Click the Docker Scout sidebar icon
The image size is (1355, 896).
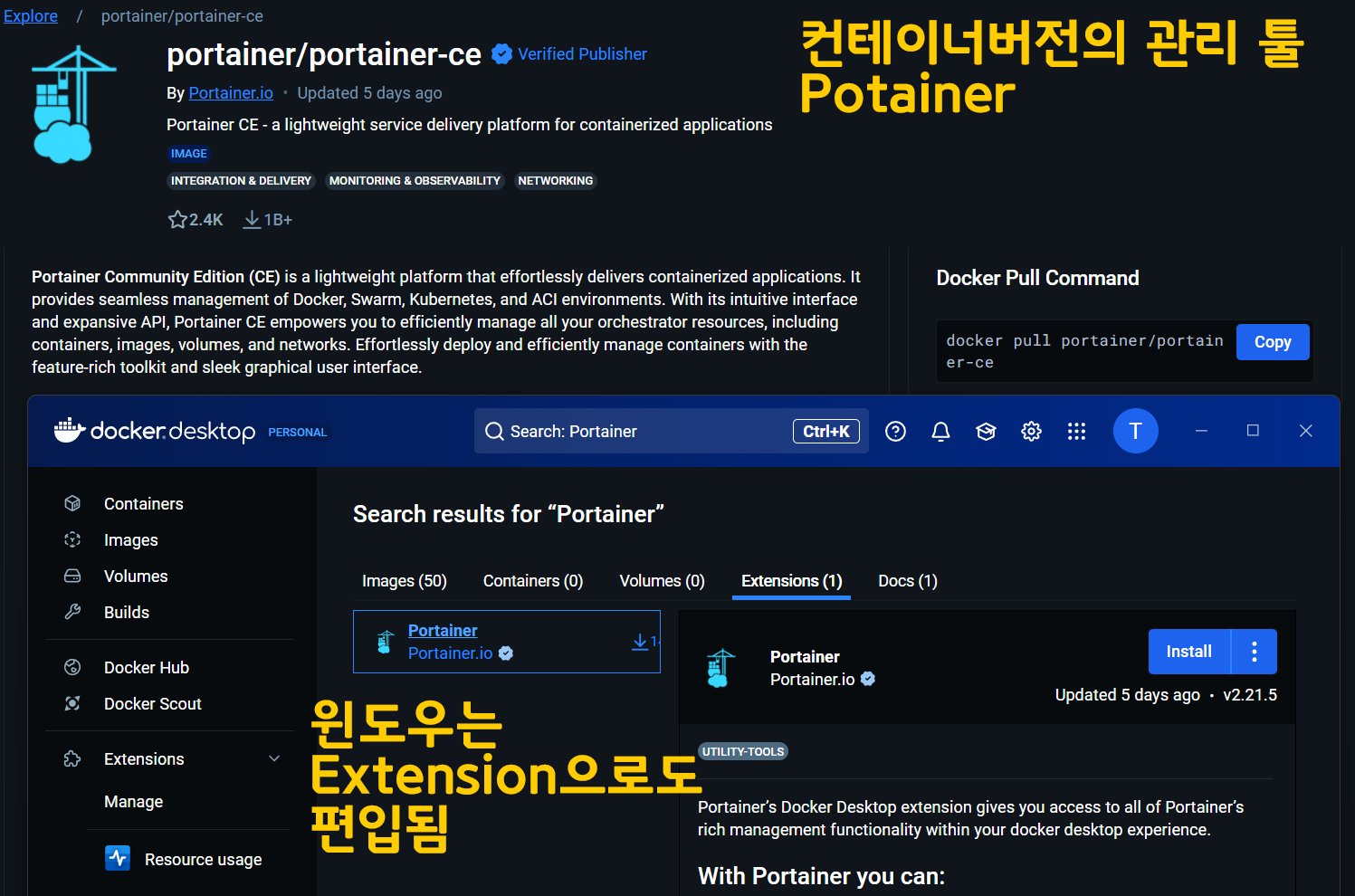pos(72,703)
